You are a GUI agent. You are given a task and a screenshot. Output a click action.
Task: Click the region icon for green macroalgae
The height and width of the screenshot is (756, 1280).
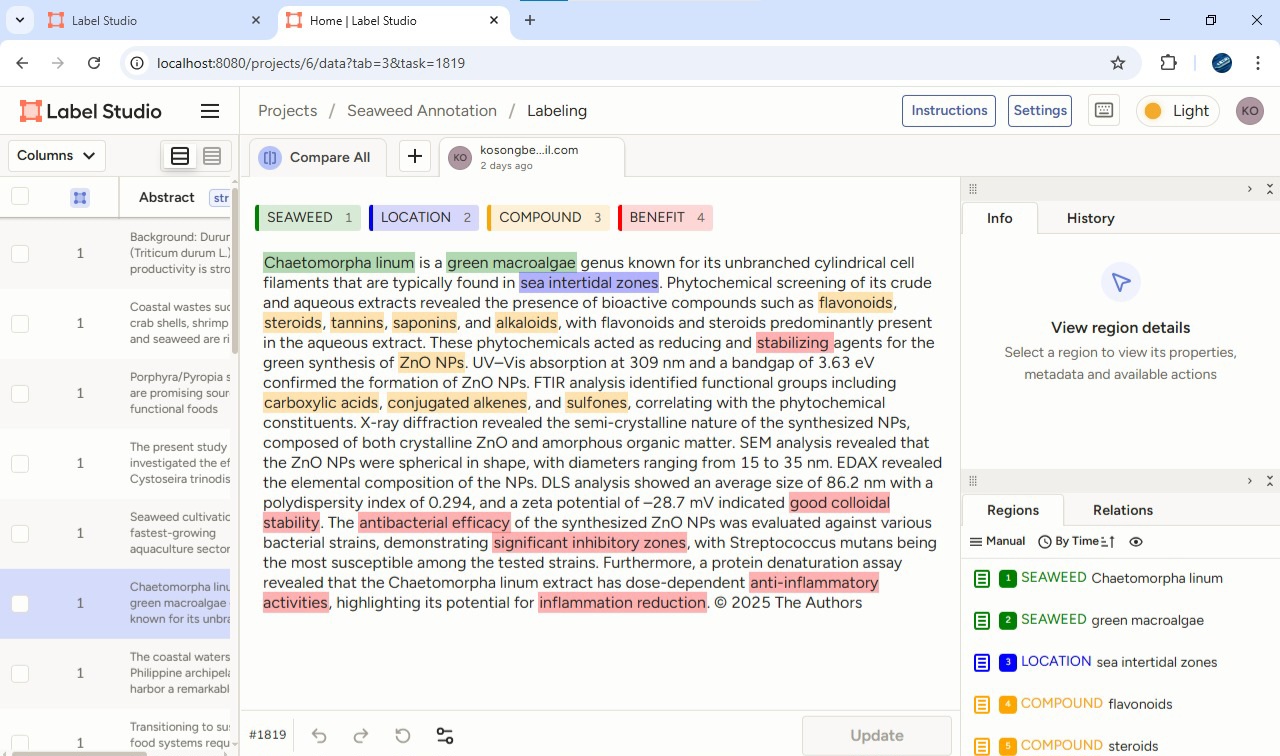click(x=982, y=621)
